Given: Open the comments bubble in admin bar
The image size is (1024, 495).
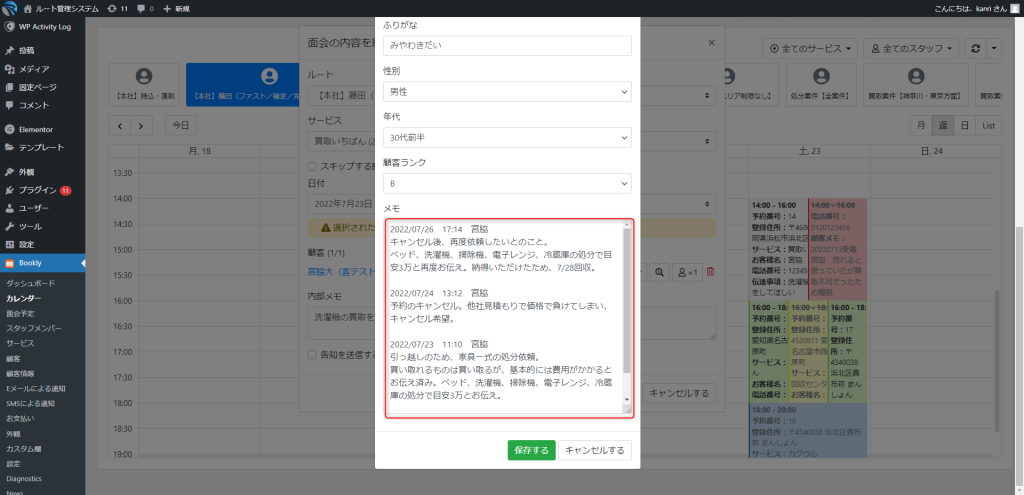Looking at the screenshot, I should (144, 8).
